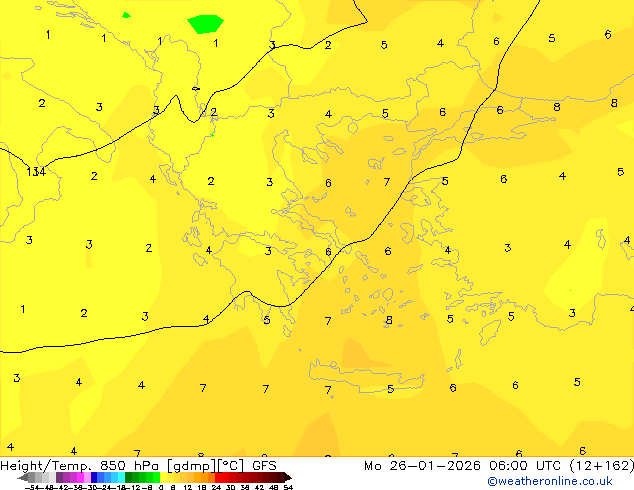Pick the bright red swatch in temperature scale
This screenshot has height=490, width=634.
(218, 477)
